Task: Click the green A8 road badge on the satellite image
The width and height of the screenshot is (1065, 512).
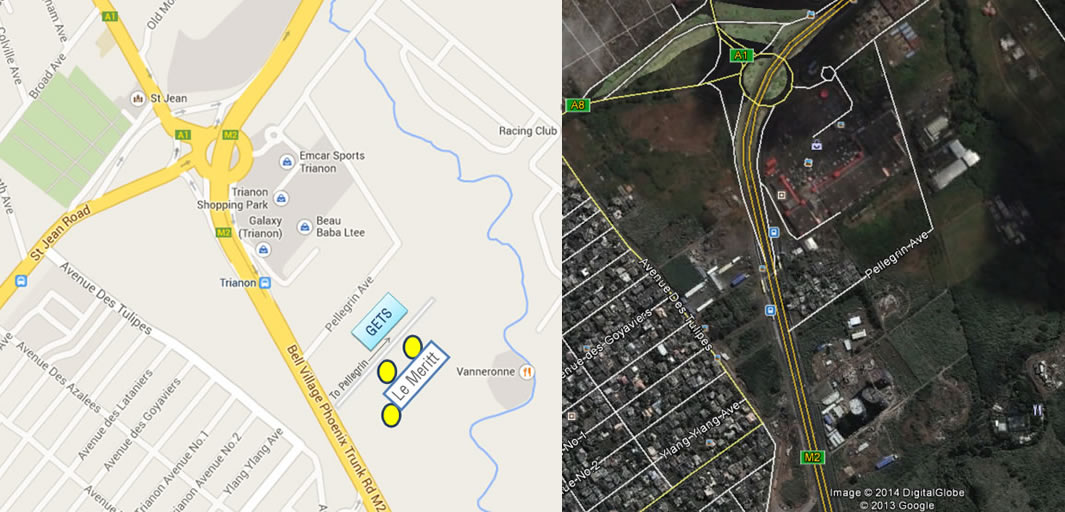Action: [577, 105]
